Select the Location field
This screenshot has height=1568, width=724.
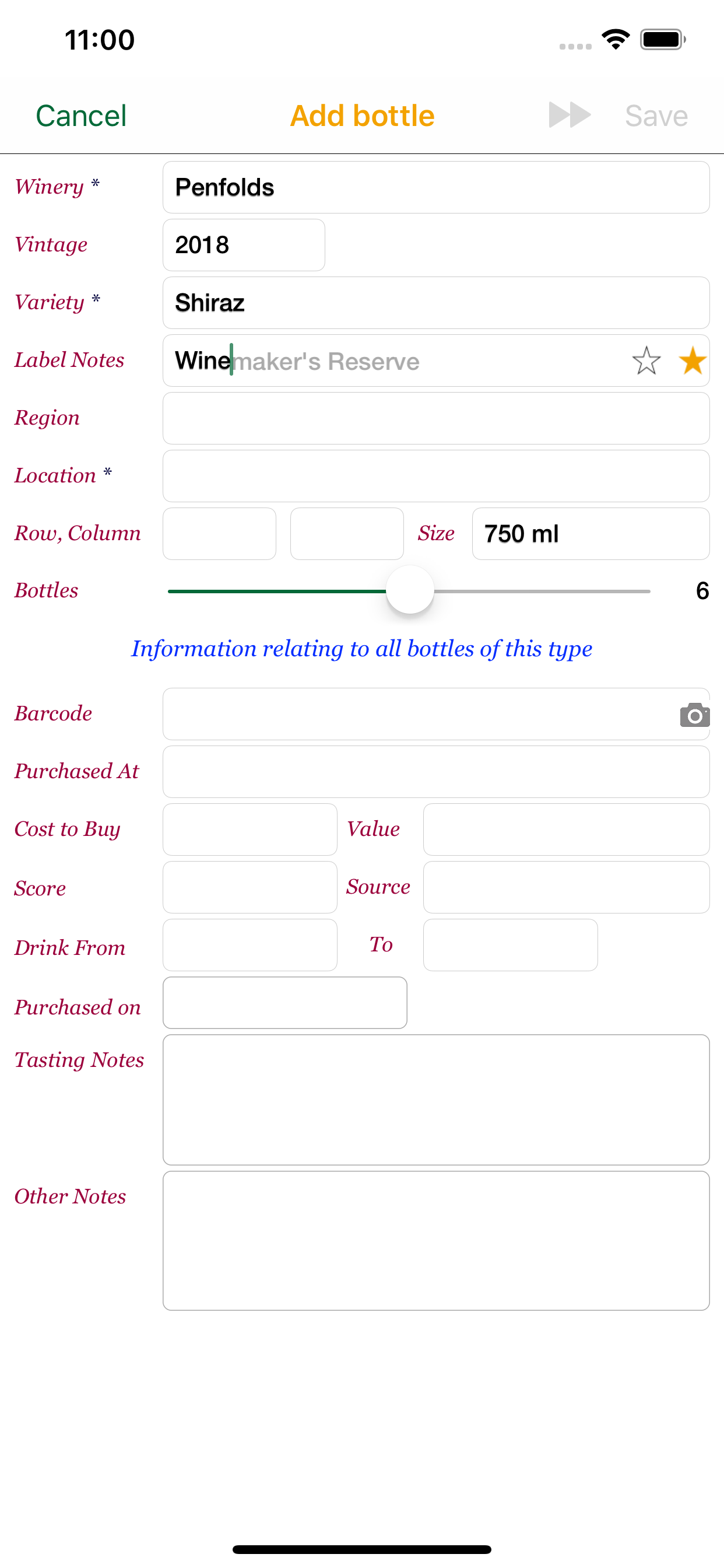pyautogui.click(x=435, y=476)
